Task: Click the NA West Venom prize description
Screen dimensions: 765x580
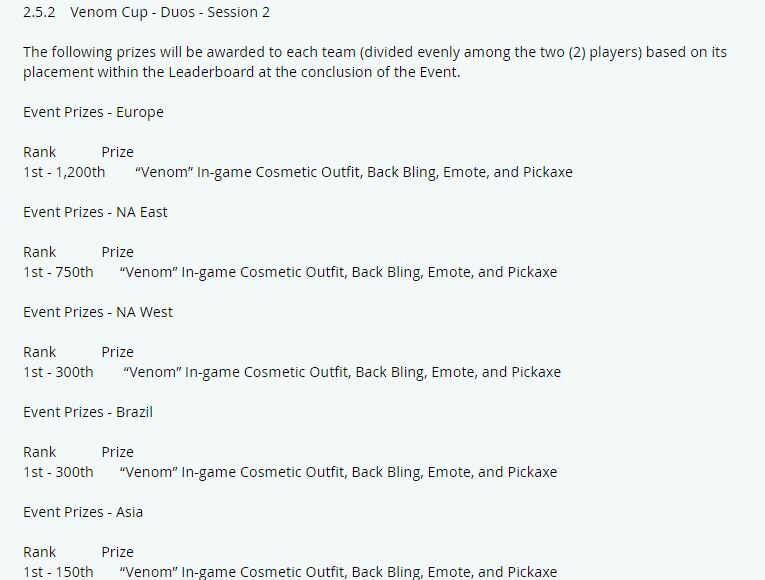Action: click(x=342, y=372)
